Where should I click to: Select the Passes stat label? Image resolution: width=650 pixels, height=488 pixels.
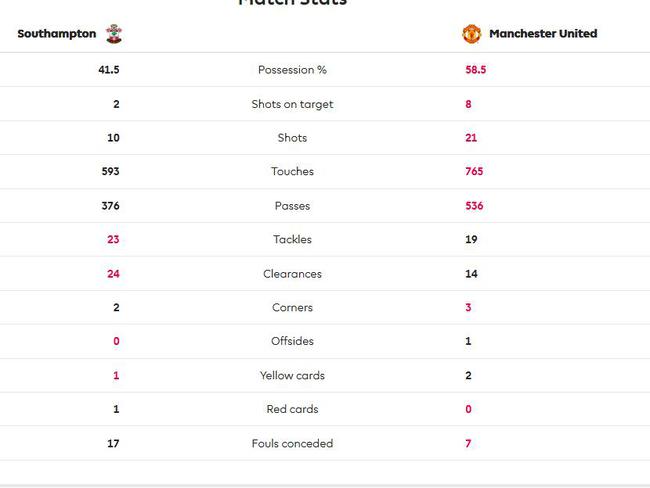[292, 206]
